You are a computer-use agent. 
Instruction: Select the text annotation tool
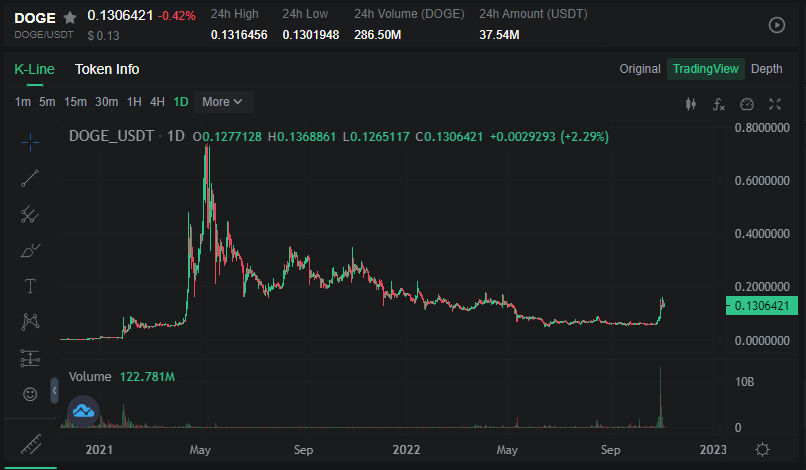click(30, 286)
